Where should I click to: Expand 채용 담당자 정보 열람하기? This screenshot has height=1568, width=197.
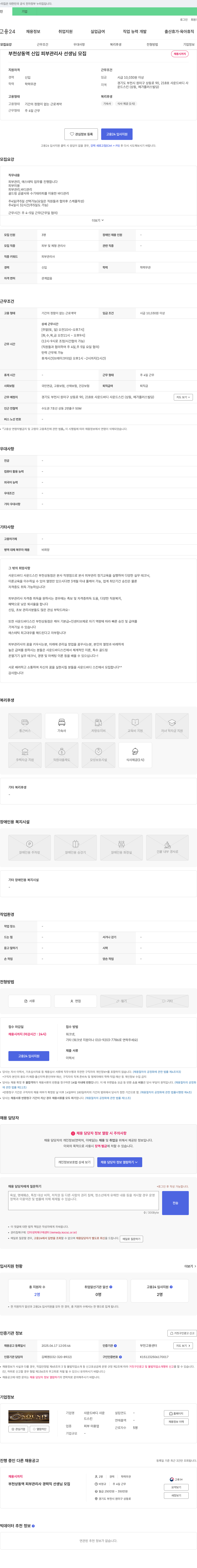[x=120, y=1162]
